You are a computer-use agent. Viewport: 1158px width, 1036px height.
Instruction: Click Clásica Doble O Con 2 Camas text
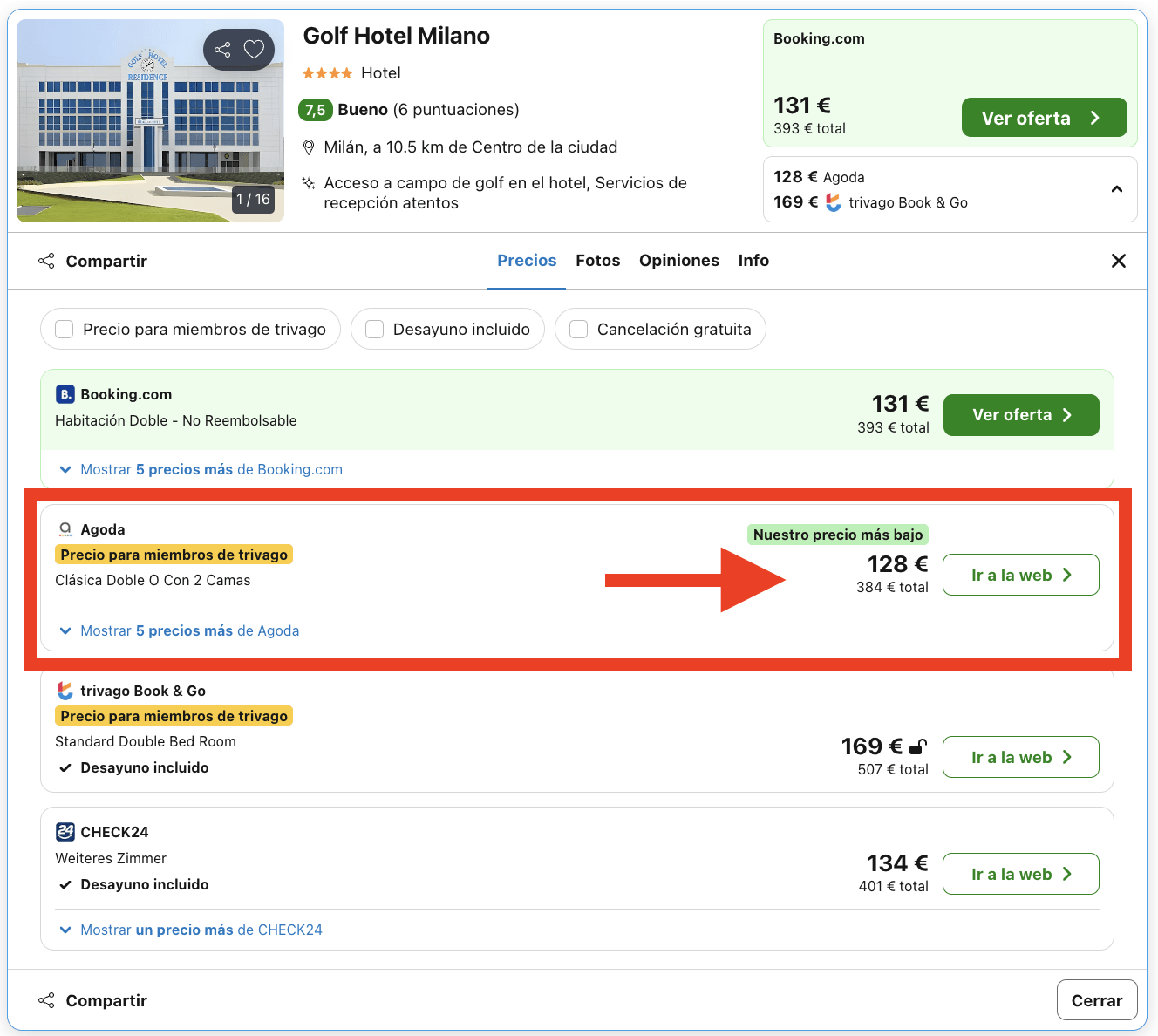(153, 580)
